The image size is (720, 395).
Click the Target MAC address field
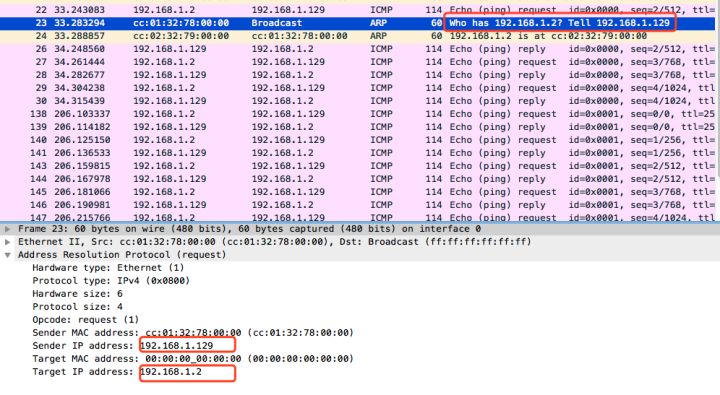(193, 359)
